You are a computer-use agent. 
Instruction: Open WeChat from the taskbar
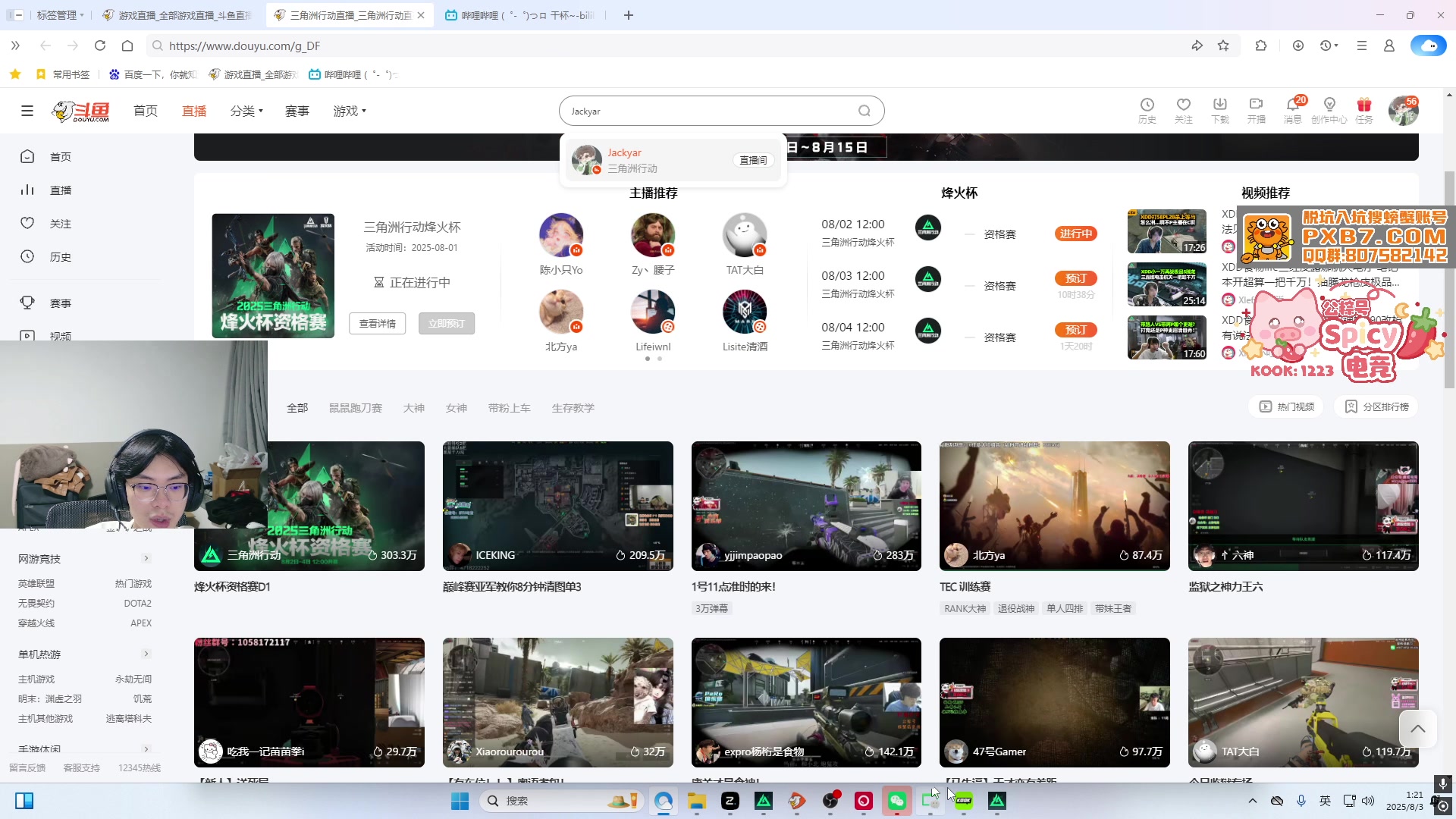(897, 801)
